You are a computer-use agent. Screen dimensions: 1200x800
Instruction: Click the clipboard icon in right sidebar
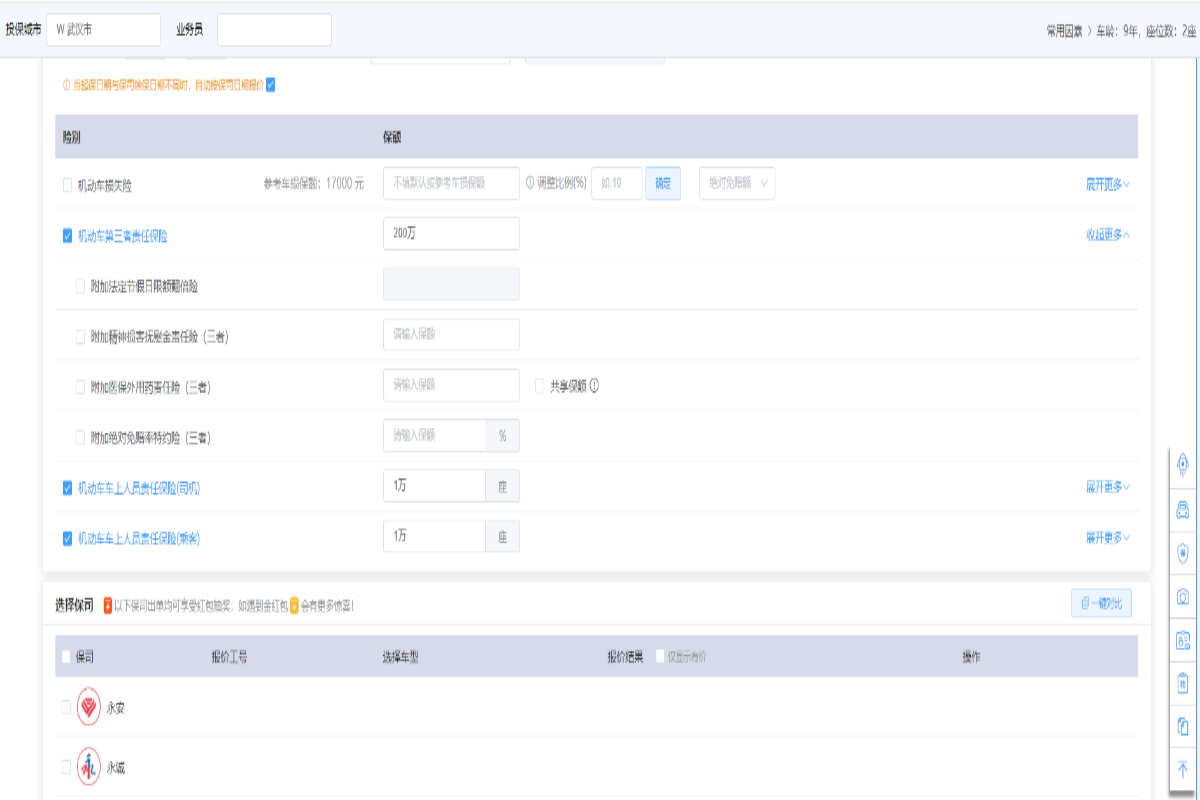(x=1183, y=683)
